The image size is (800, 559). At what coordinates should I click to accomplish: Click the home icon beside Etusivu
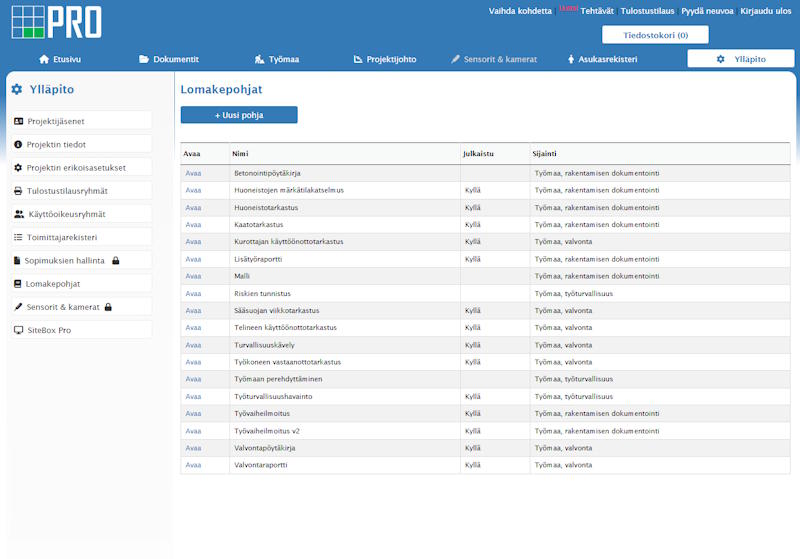coord(44,59)
